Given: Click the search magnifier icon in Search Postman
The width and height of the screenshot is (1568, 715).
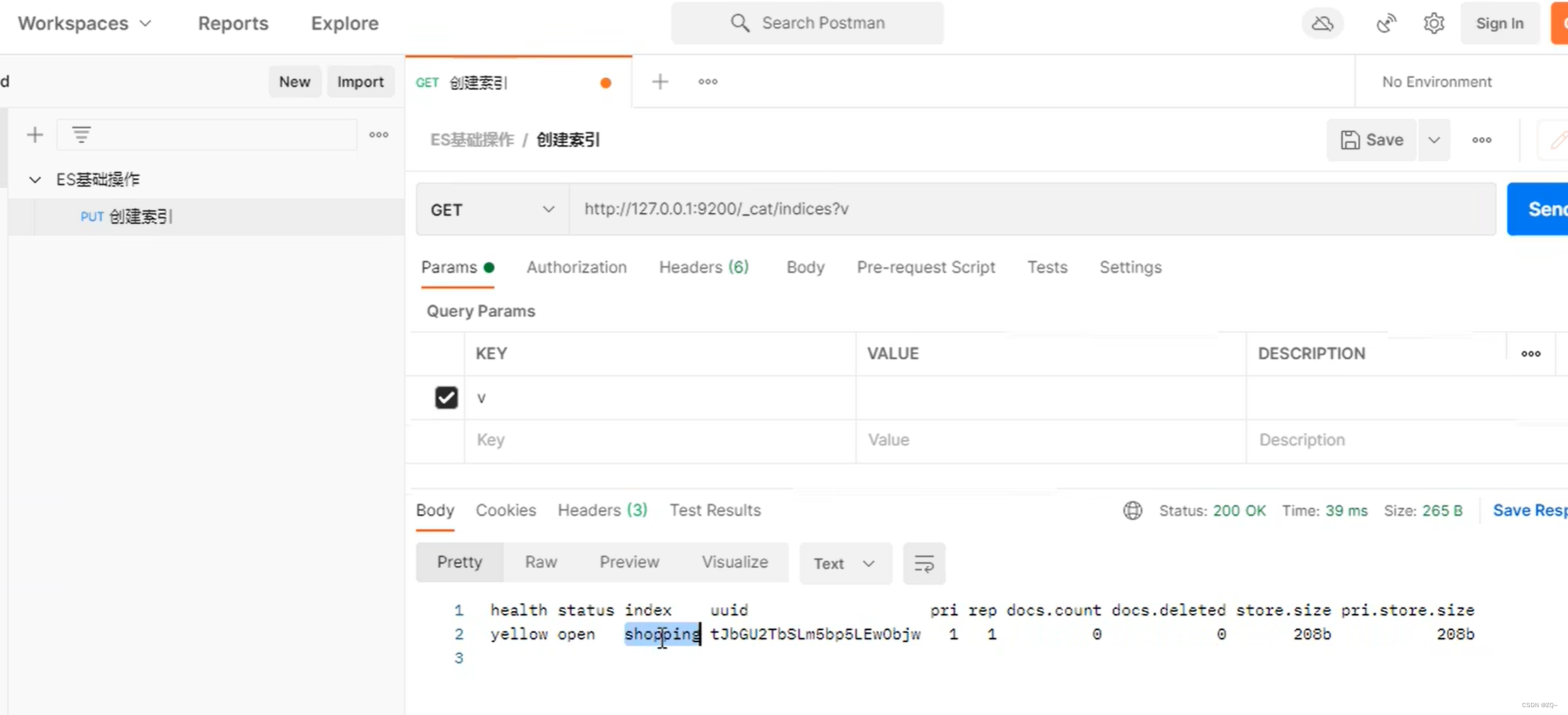Looking at the screenshot, I should click(x=739, y=23).
